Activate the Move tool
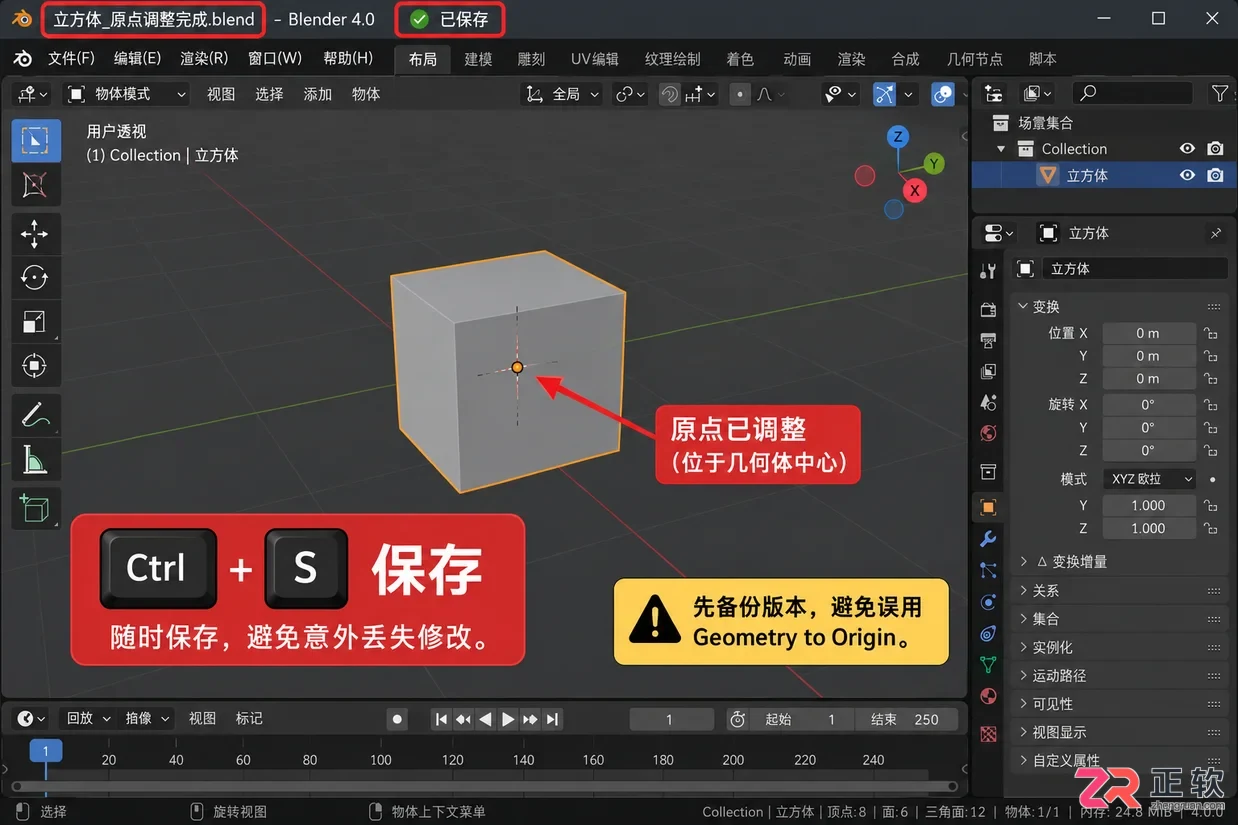Image resolution: width=1238 pixels, height=825 pixels. [36, 234]
